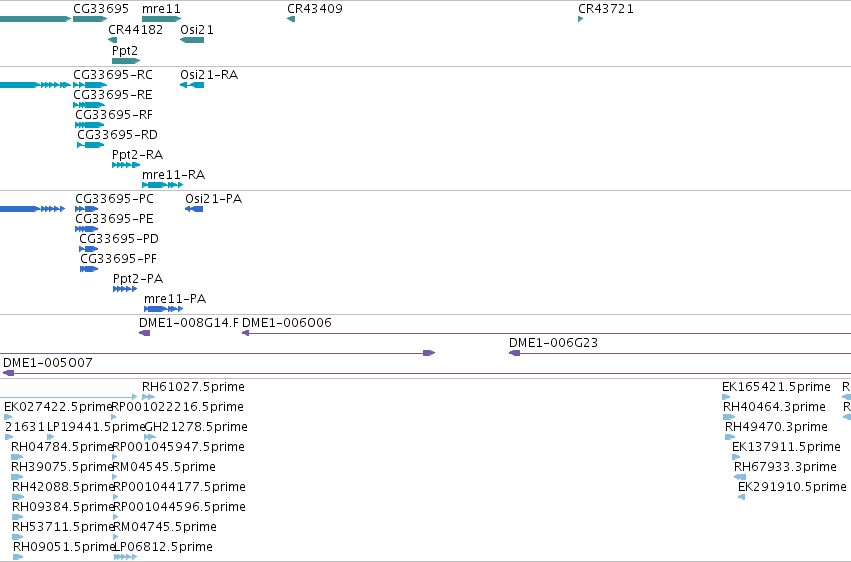Click the RH39075.5prime EST feature
This screenshot has height=562, width=851.
point(17,477)
